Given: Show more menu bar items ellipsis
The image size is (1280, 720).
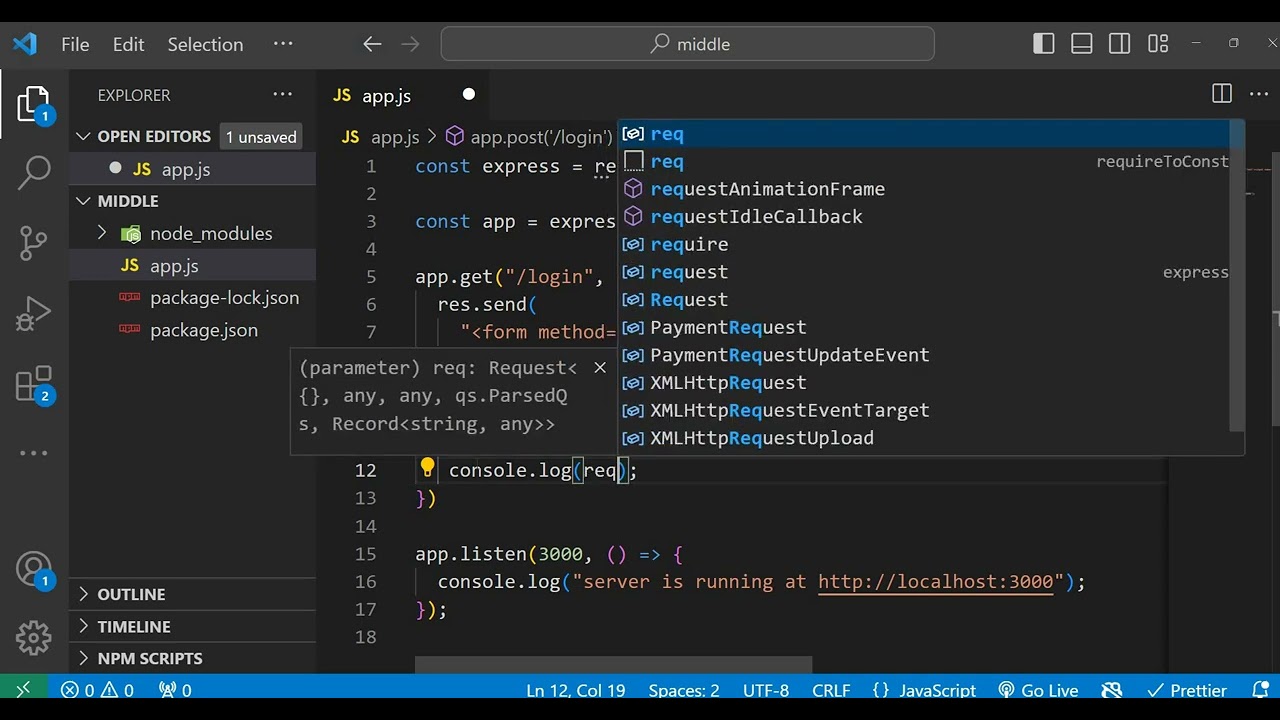Looking at the screenshot, I should 283,44.
